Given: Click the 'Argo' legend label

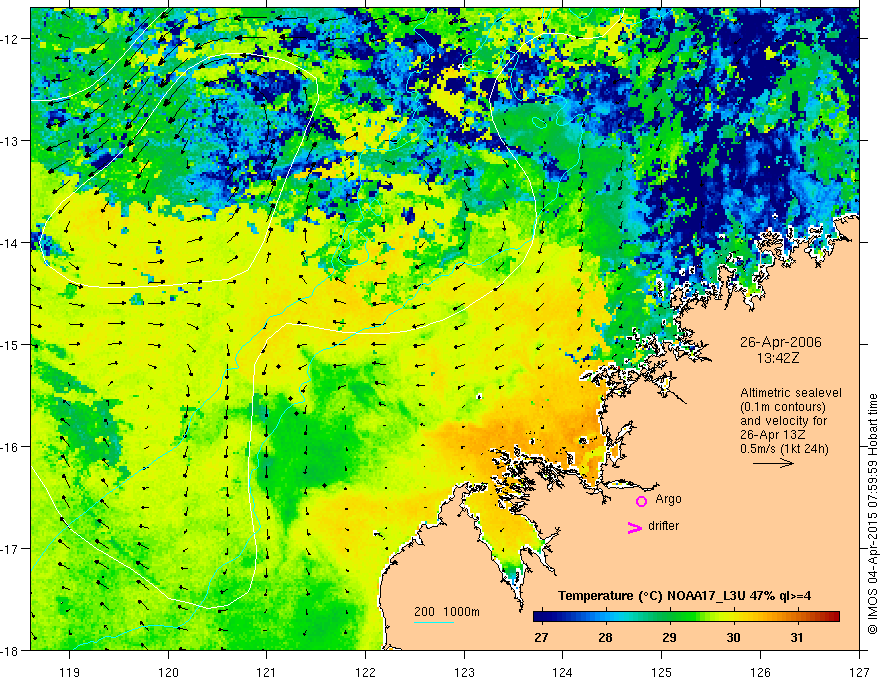Looking at the screenshot, I should click(668, 499).
